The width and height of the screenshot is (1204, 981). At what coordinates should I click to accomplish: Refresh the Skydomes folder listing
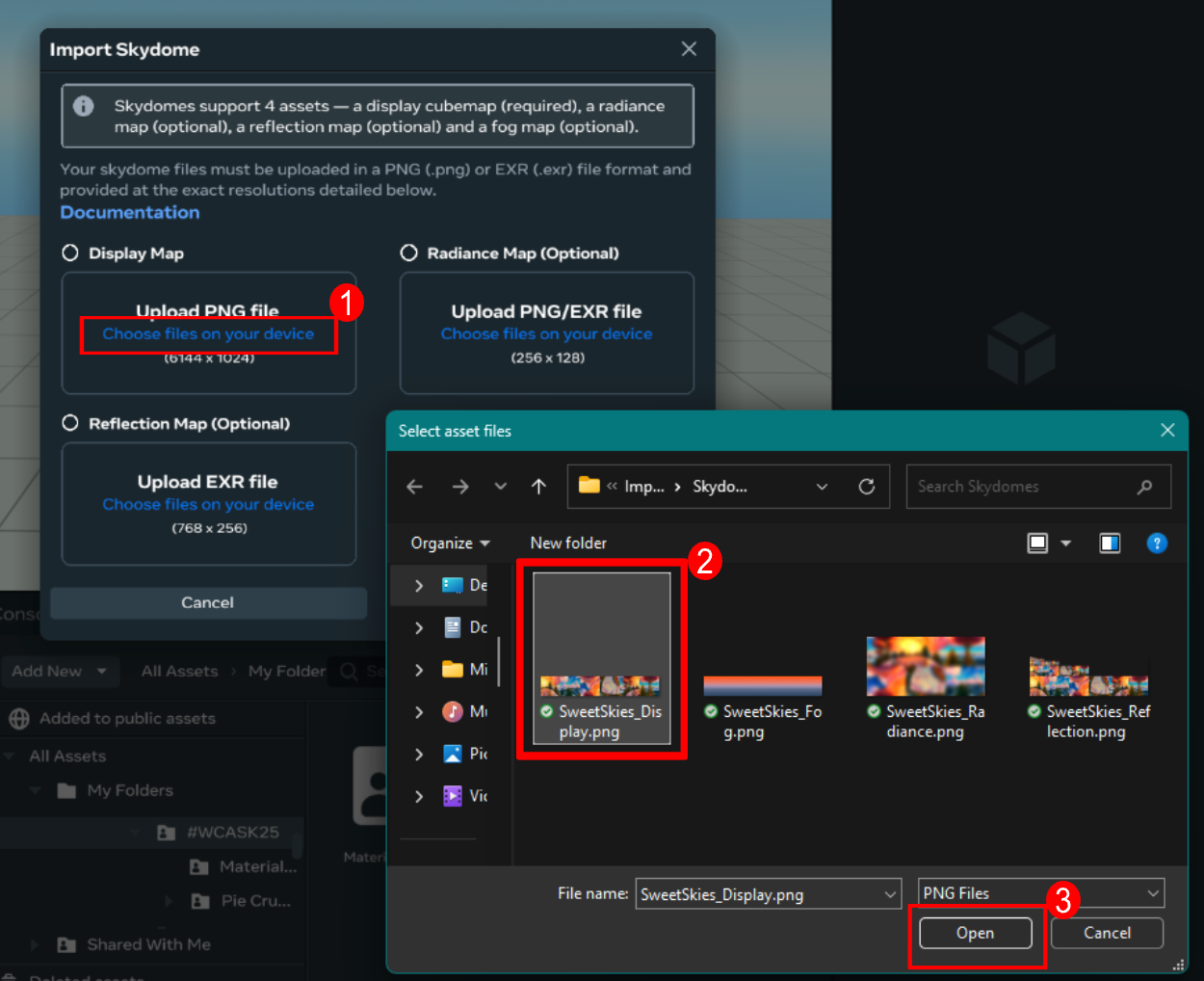[x=867, y=487]
